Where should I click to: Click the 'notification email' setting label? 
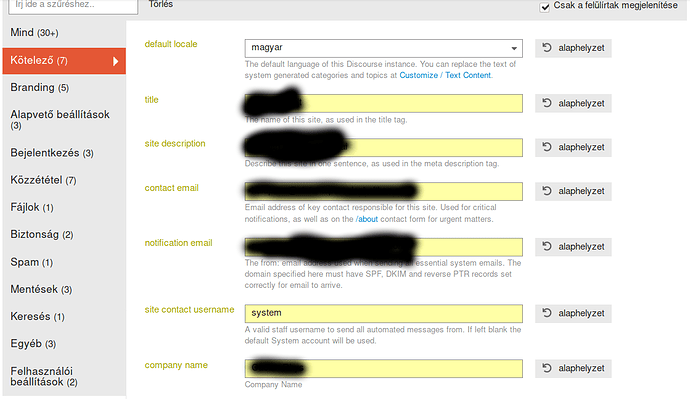[x=178, y=243]
